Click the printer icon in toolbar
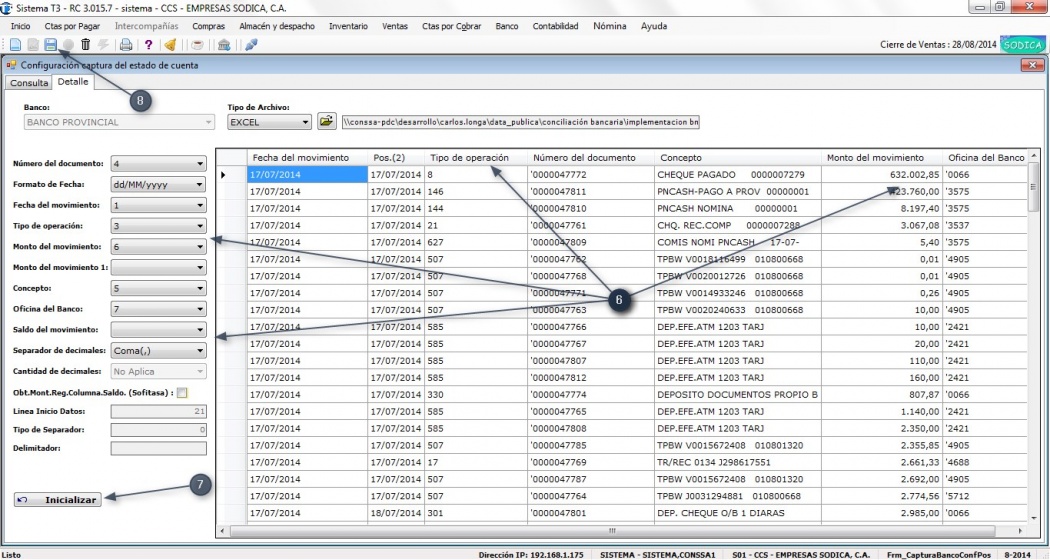This screenshot has width=1050, height=560. 126,44
